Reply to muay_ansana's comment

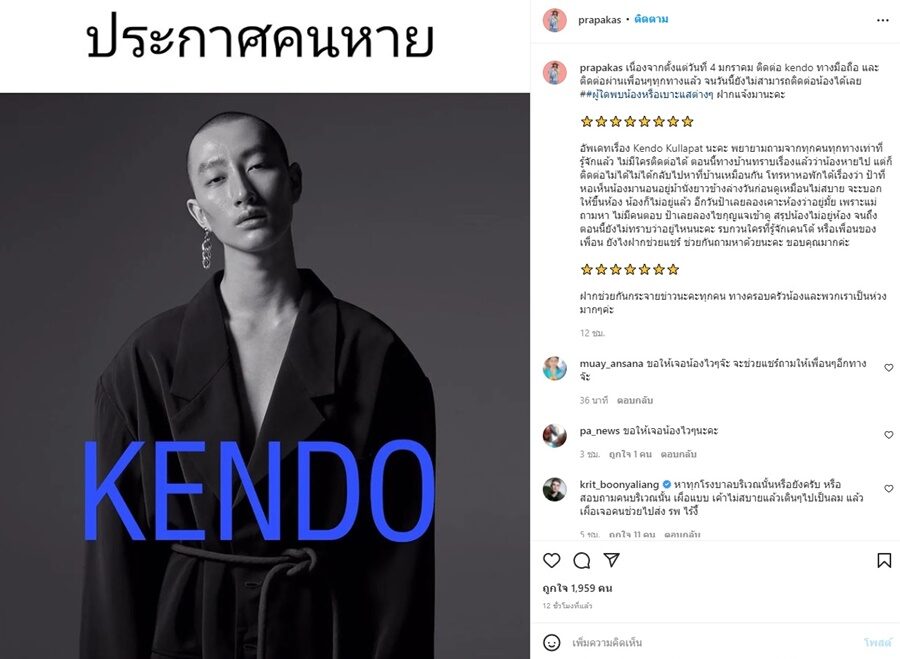635,400
